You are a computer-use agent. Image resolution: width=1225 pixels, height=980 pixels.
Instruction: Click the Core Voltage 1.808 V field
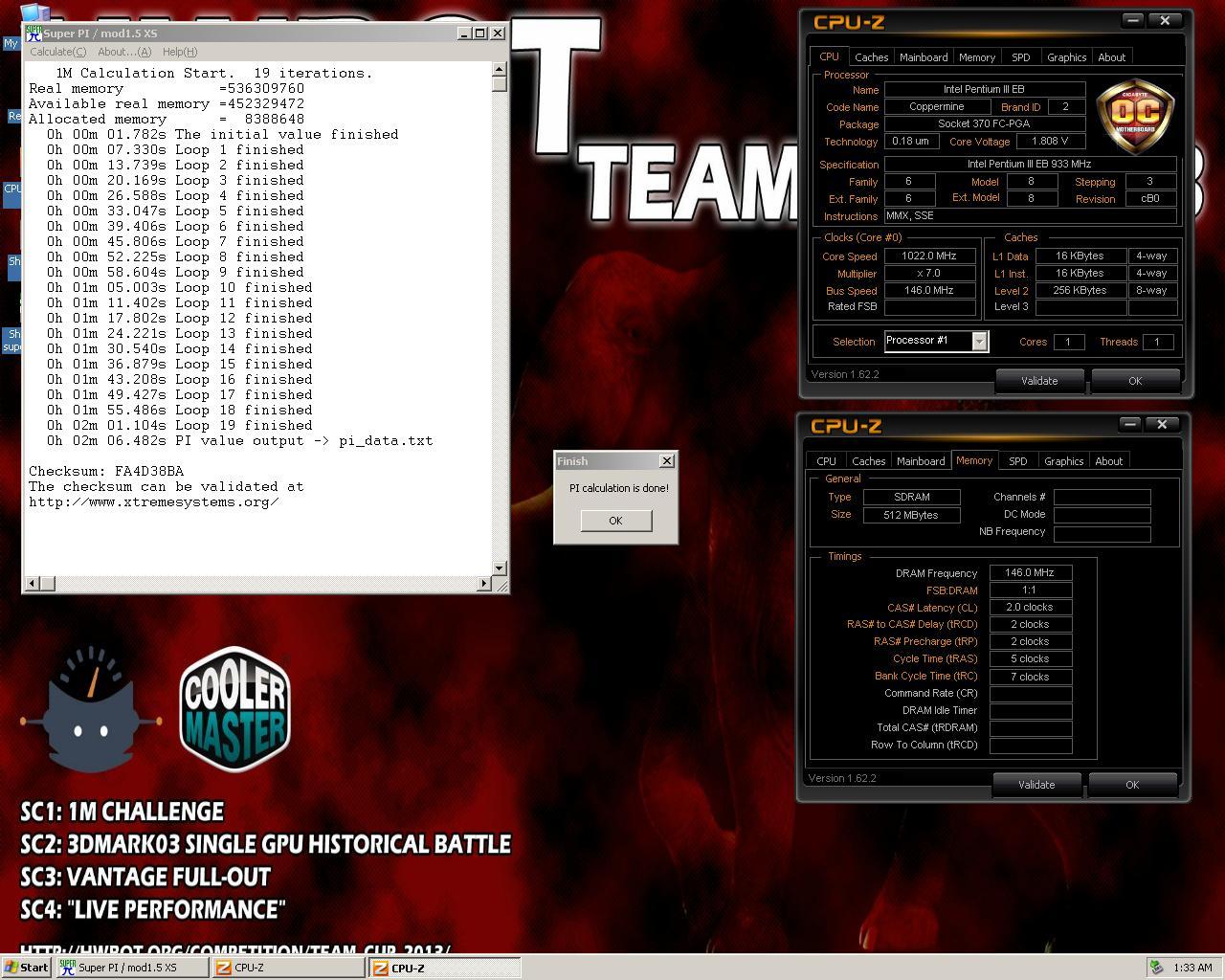[x=1051, y=142]
